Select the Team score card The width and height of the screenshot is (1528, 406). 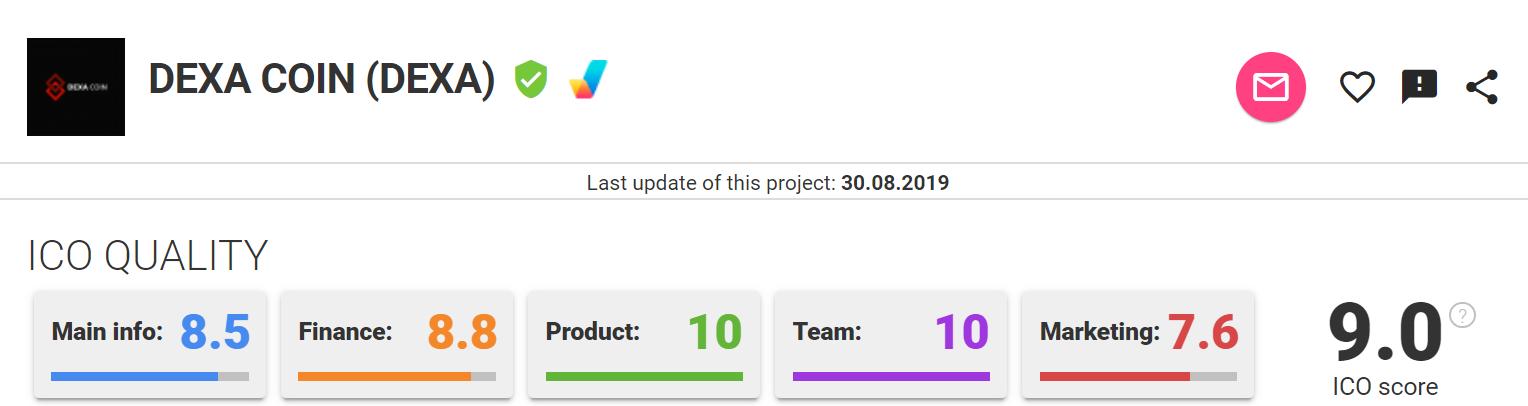tap(891, 345)
